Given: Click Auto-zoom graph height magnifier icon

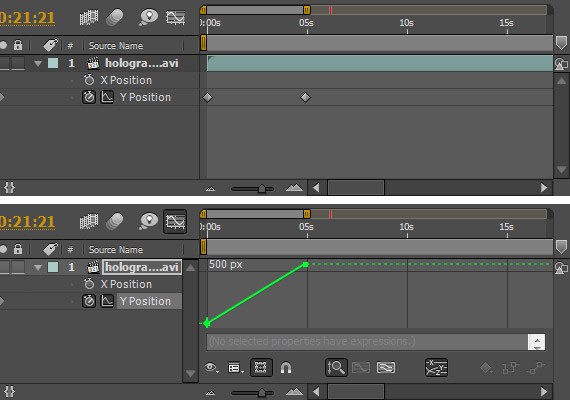Looking at the screenshot, I should click(336, 368).
